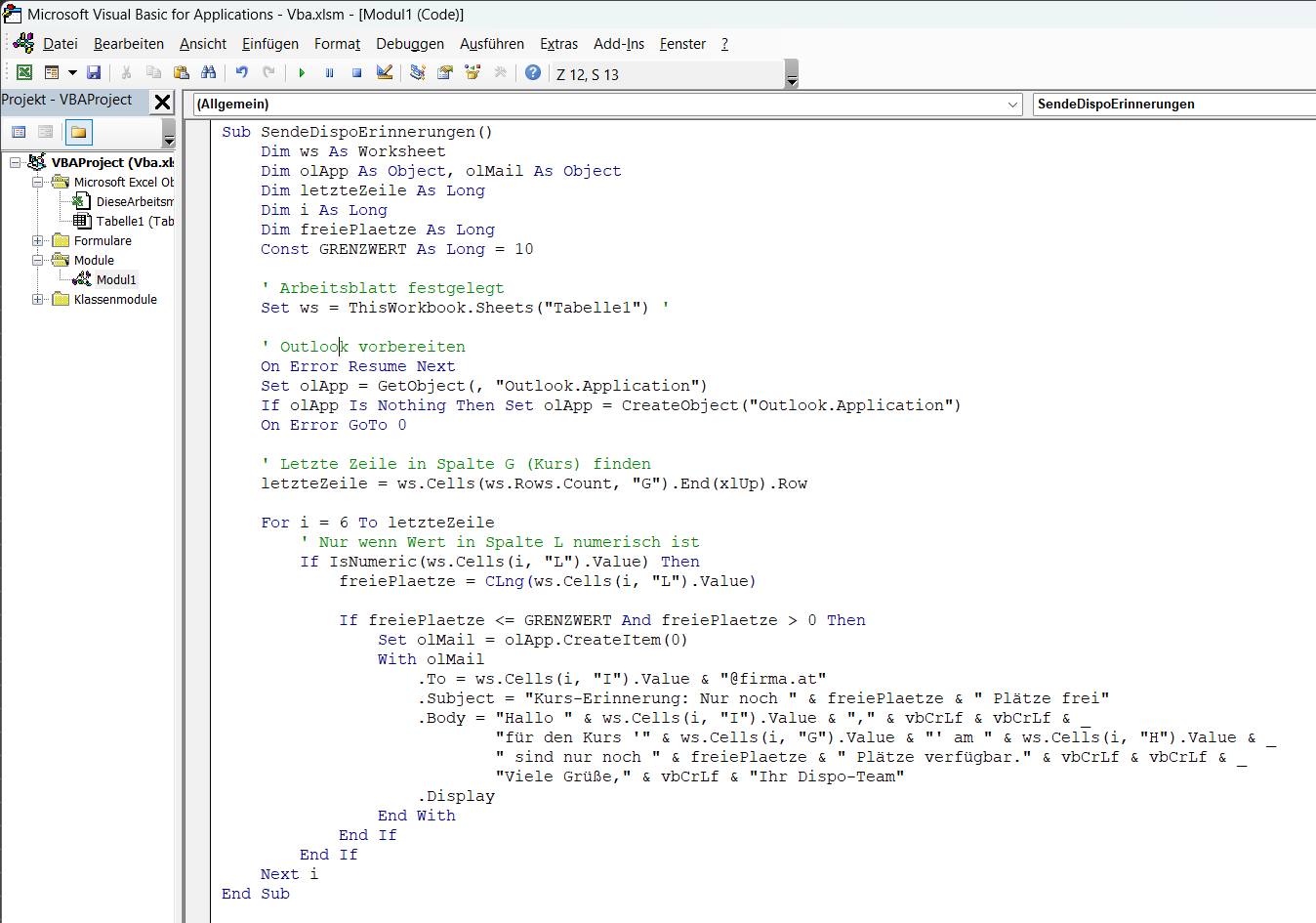Screen dimensions: 1316x923
Task: Open the Project Explorer toolbar icon
Action: [x=418, y=73]
